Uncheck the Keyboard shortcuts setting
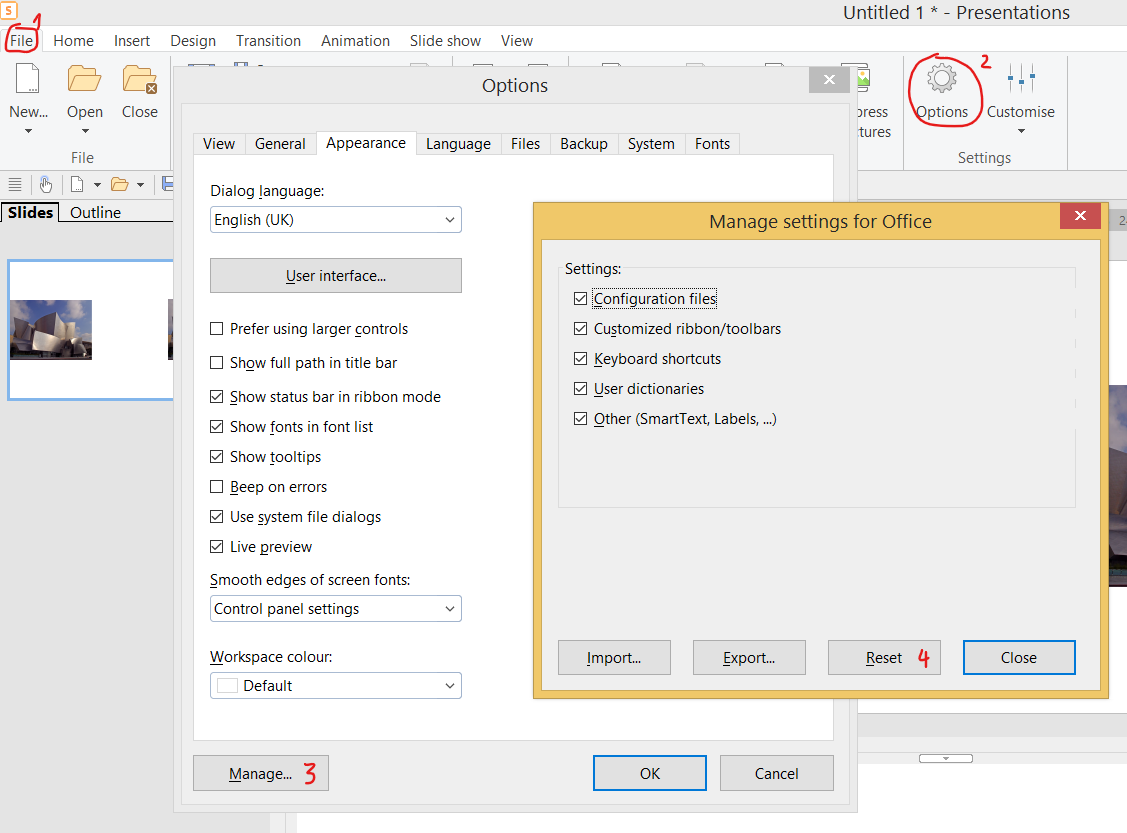The image size is (1127, 833). coord(581,359)
